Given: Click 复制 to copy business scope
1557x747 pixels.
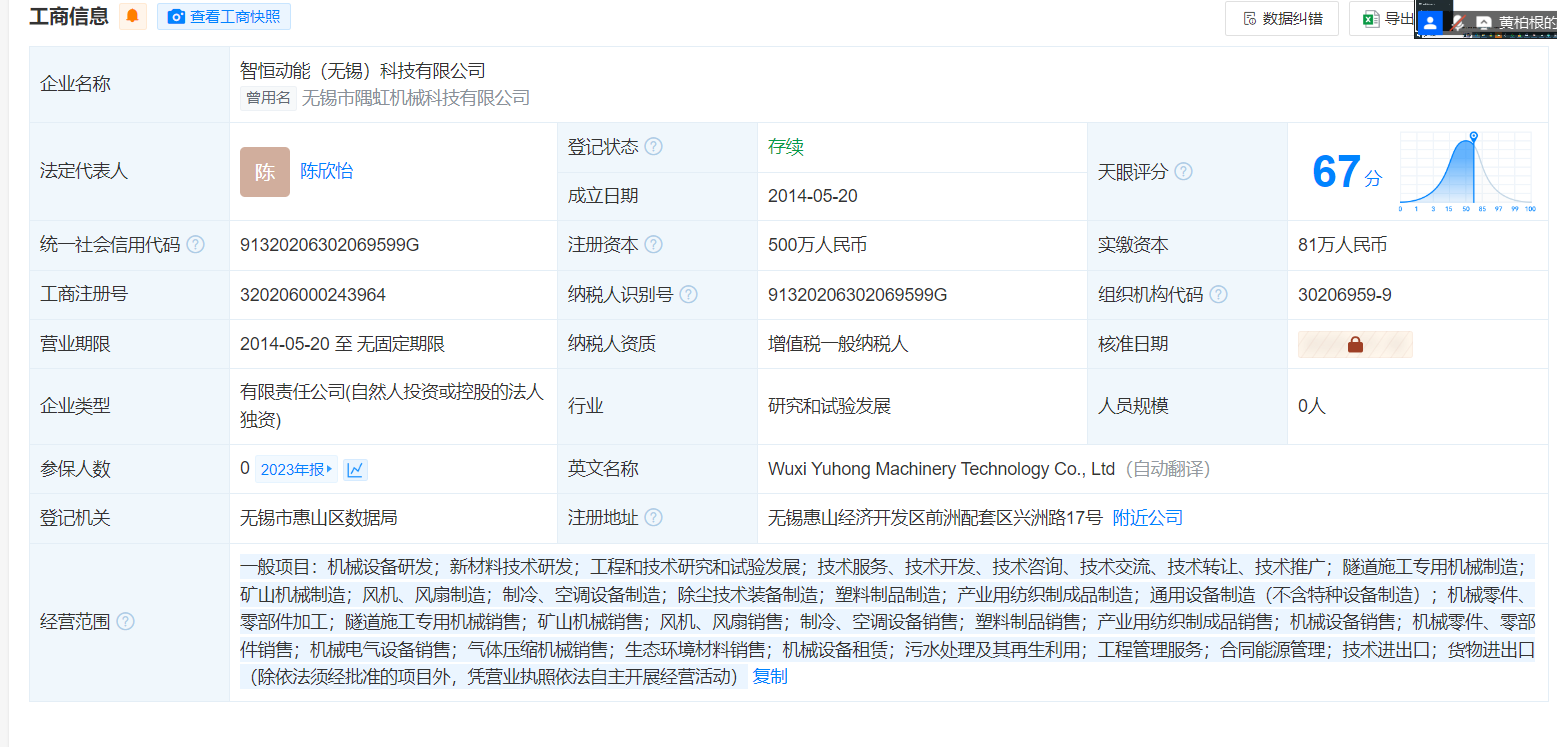Looking at the screenshot, I should pyautogui.click(x=770, y=677).
